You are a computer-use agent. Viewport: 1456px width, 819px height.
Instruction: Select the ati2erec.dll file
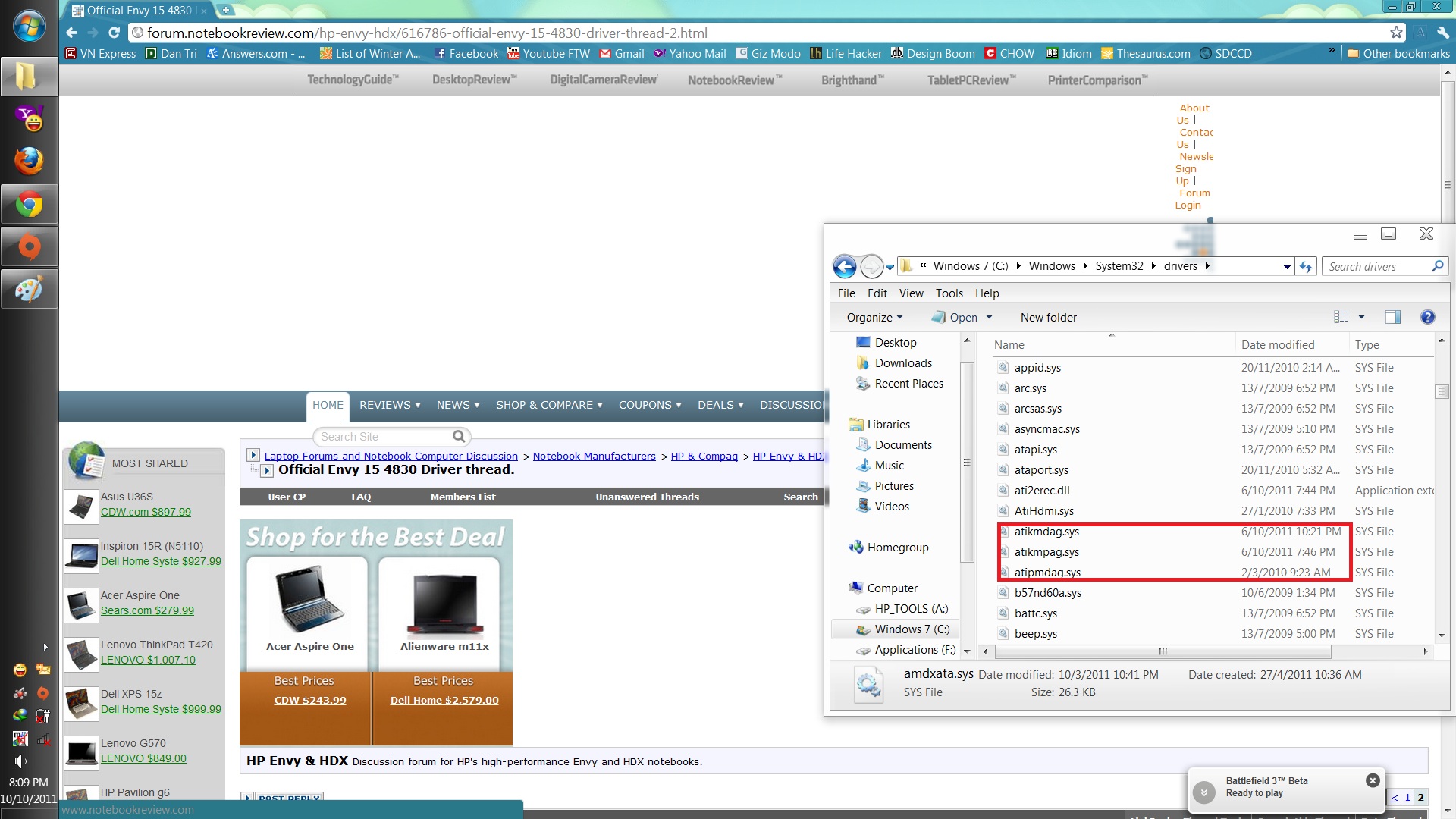coord(1042,491)
